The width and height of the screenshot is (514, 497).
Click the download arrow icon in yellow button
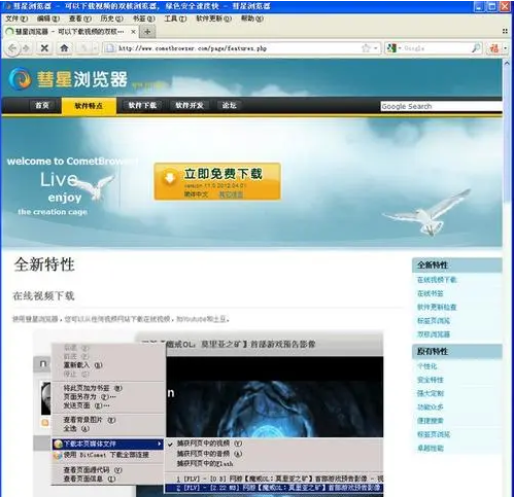(170, 177)
